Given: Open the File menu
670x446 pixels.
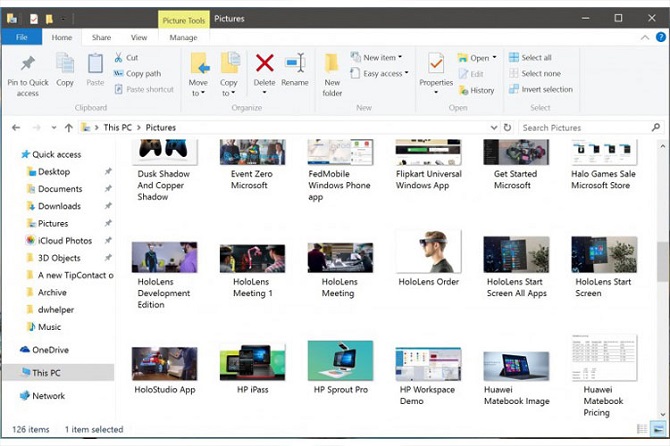Looking at the screenshot, I should [22, 37].
